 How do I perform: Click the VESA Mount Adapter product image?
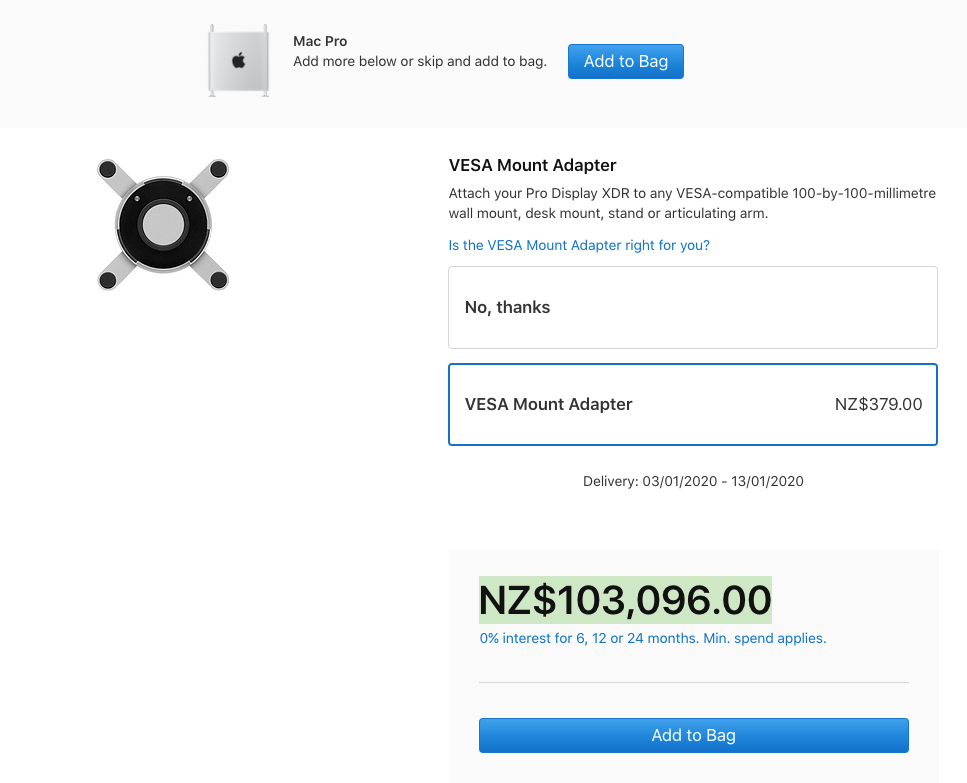tap(163, 225)
